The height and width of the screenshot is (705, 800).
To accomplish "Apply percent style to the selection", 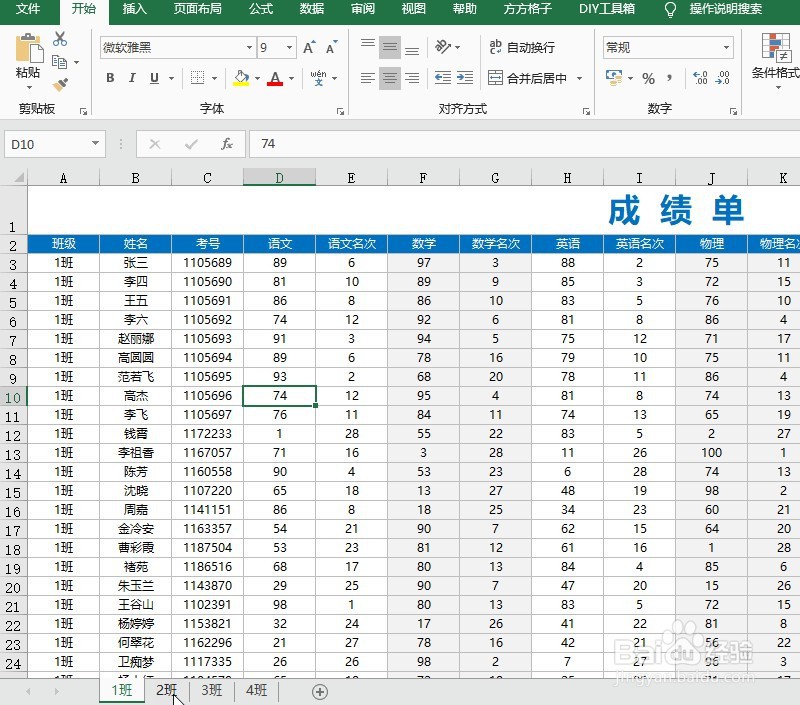I will click(650, 76).
